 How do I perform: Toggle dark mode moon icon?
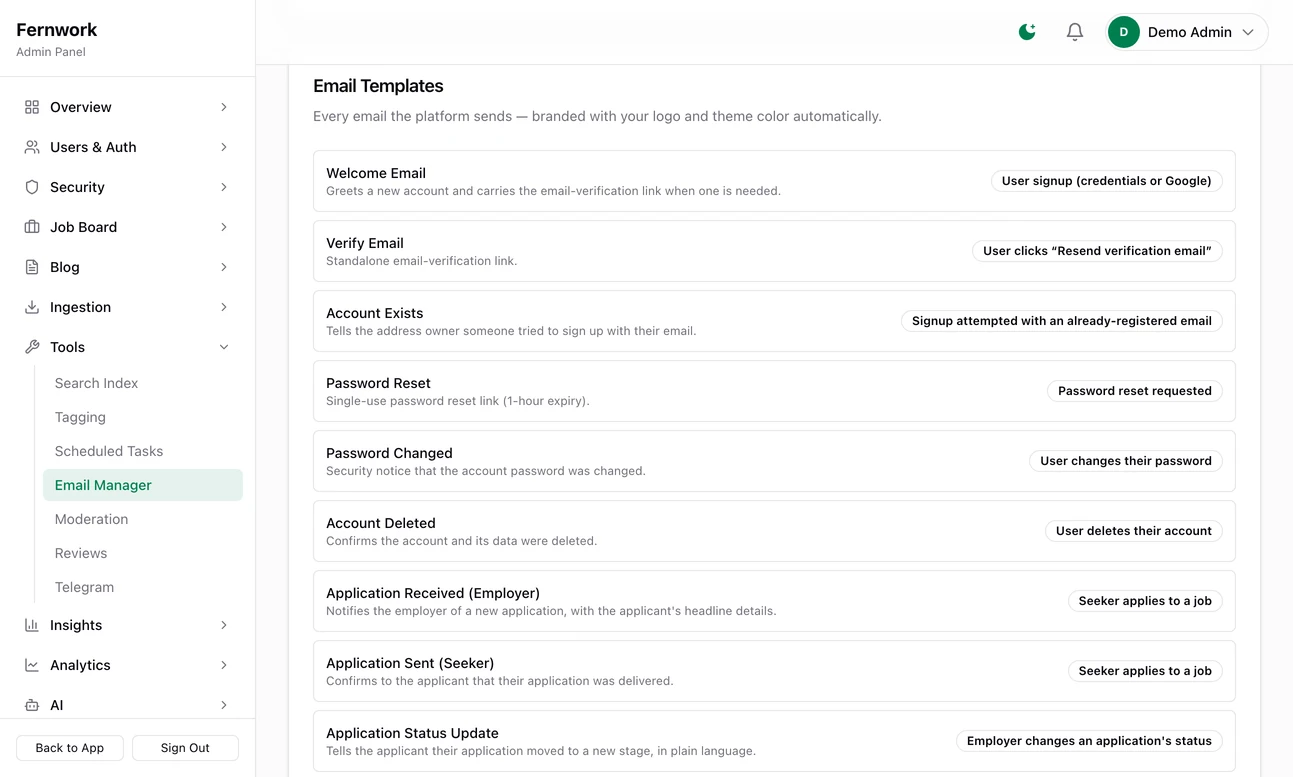coord(1027,32)
